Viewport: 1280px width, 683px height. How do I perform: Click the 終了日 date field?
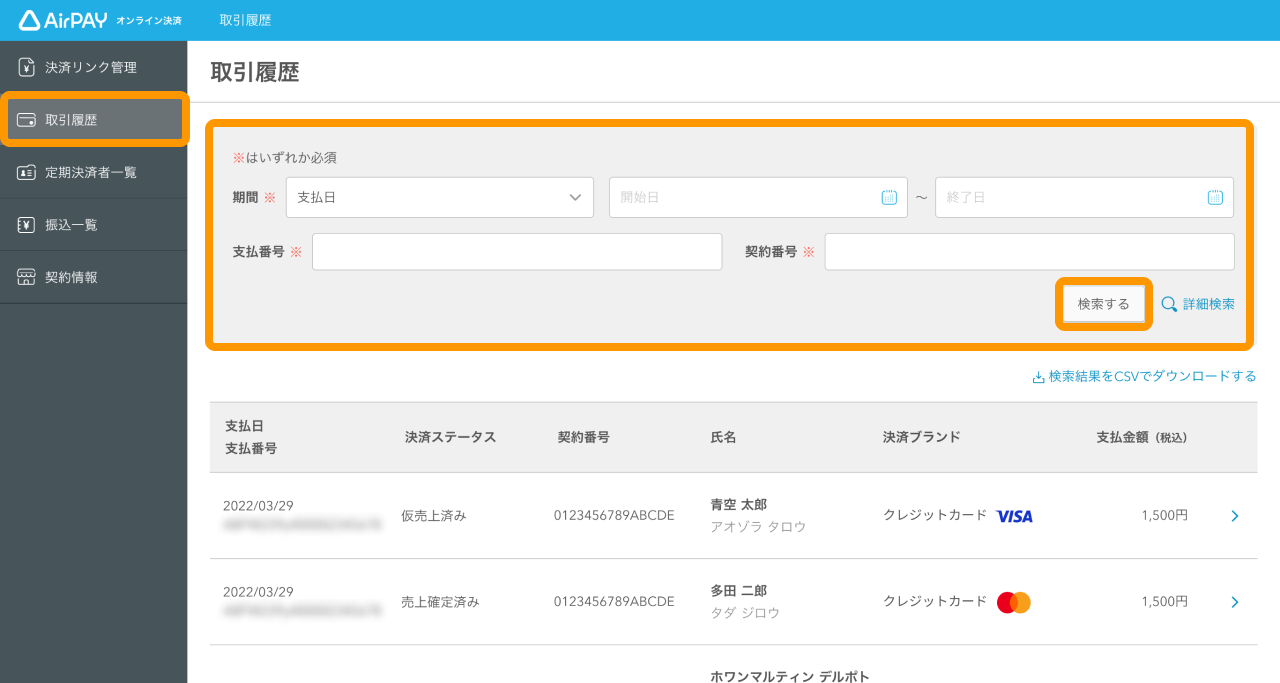pos(1084,197)
